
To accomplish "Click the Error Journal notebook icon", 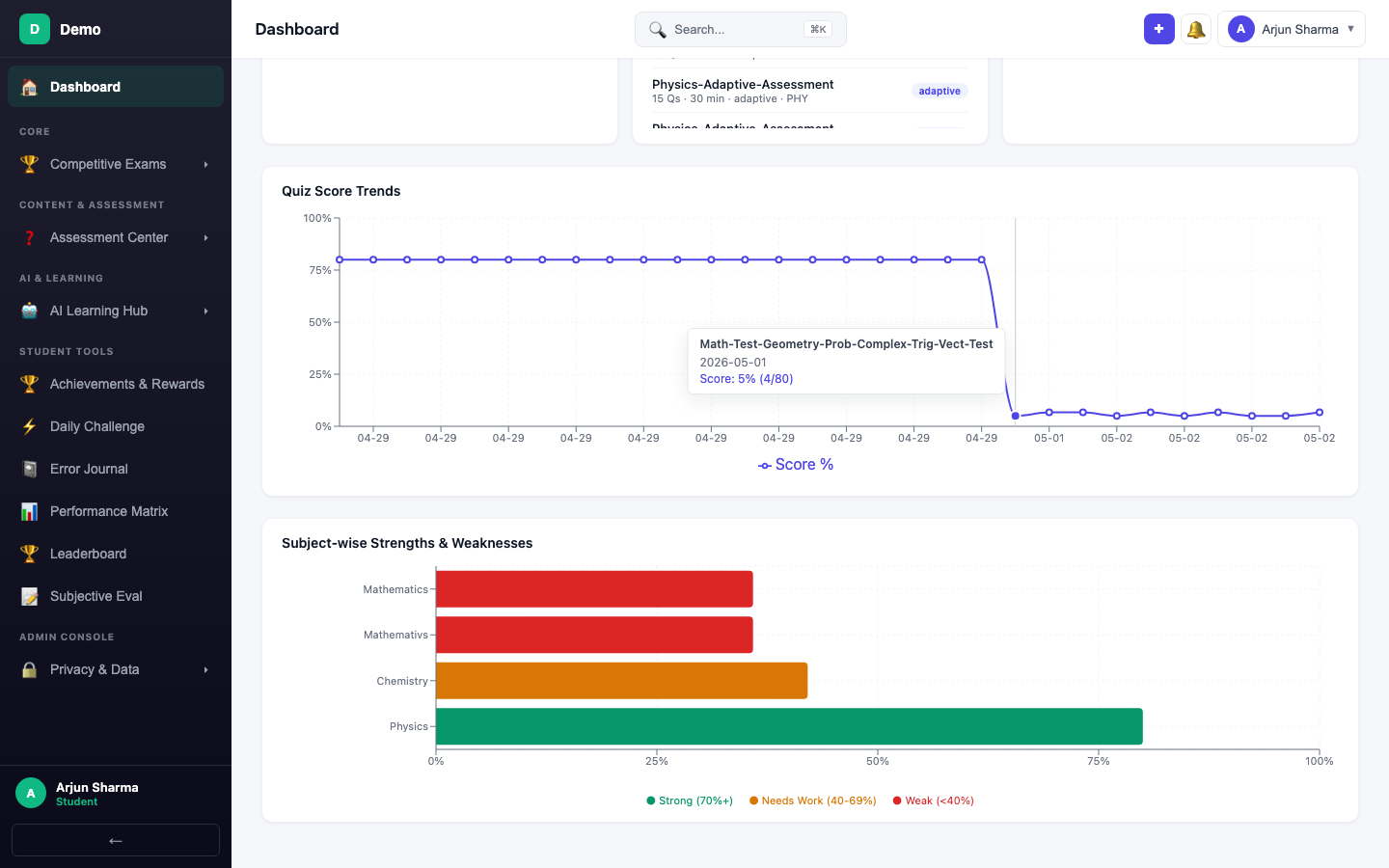I will [30, 469].
